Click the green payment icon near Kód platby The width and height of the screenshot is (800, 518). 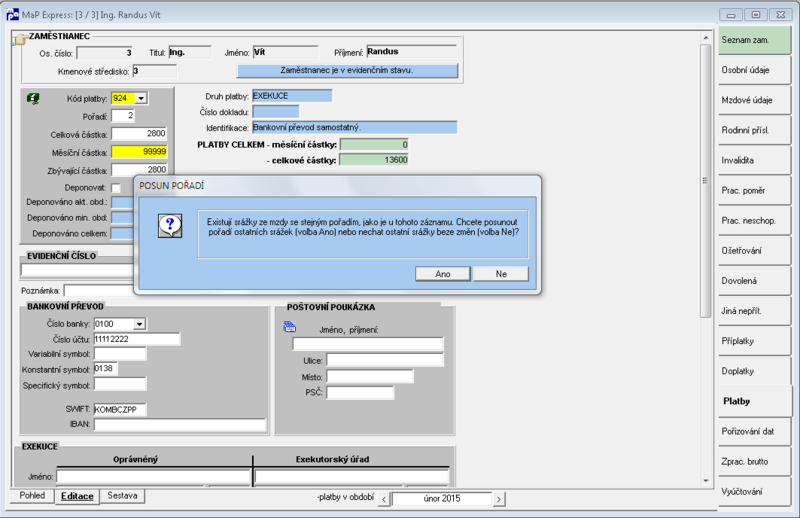click(33, 98)
